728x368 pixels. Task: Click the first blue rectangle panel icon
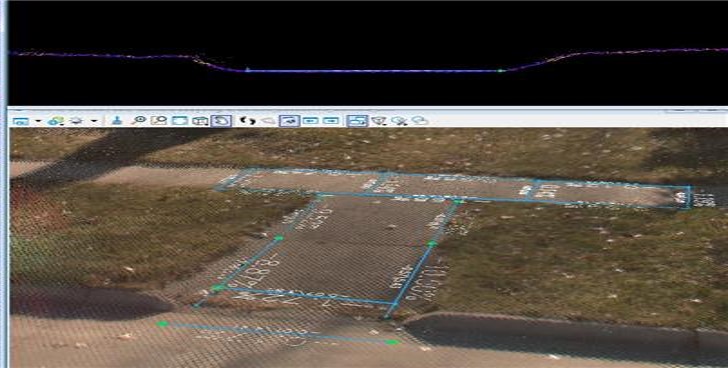(310, 121)
